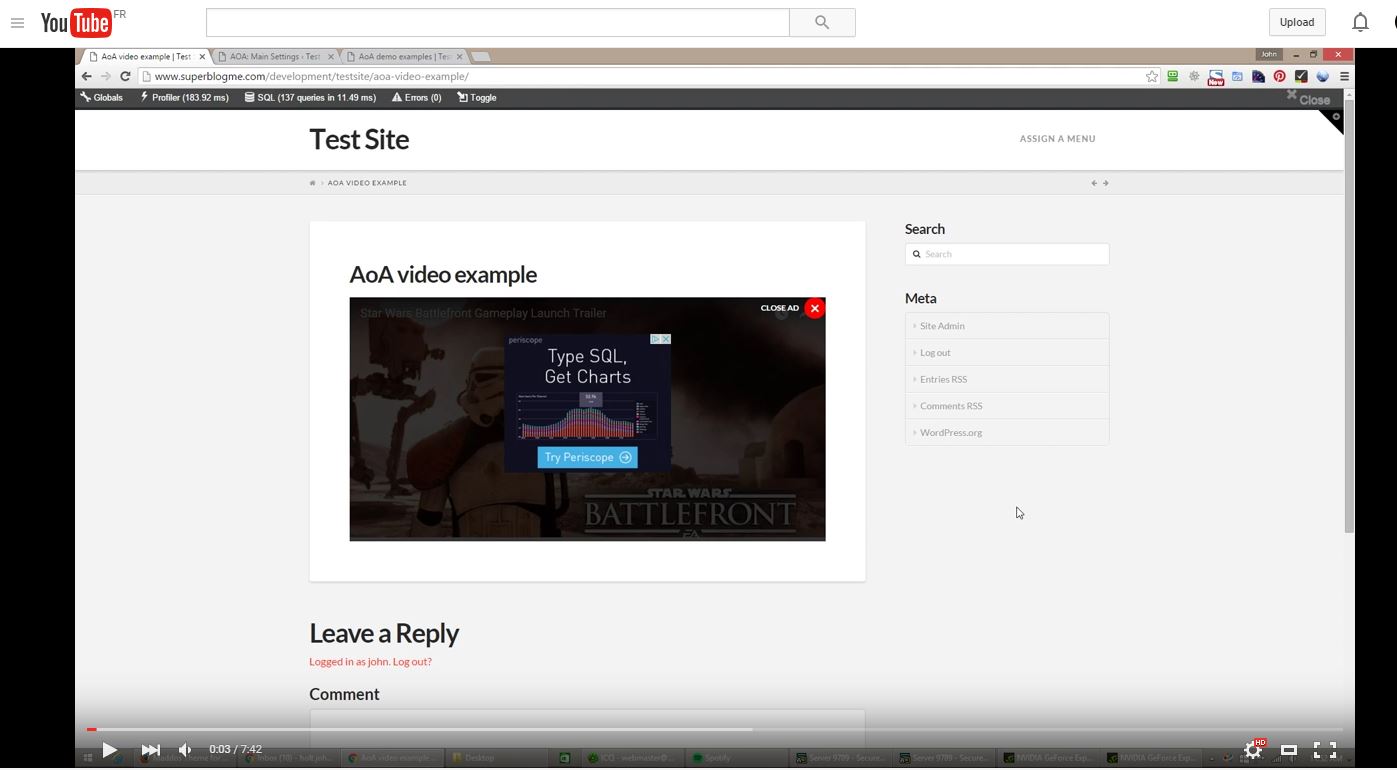Click the breadcrumb home icon
This screenshot has width=1397, height=770.
click(312, 183)
